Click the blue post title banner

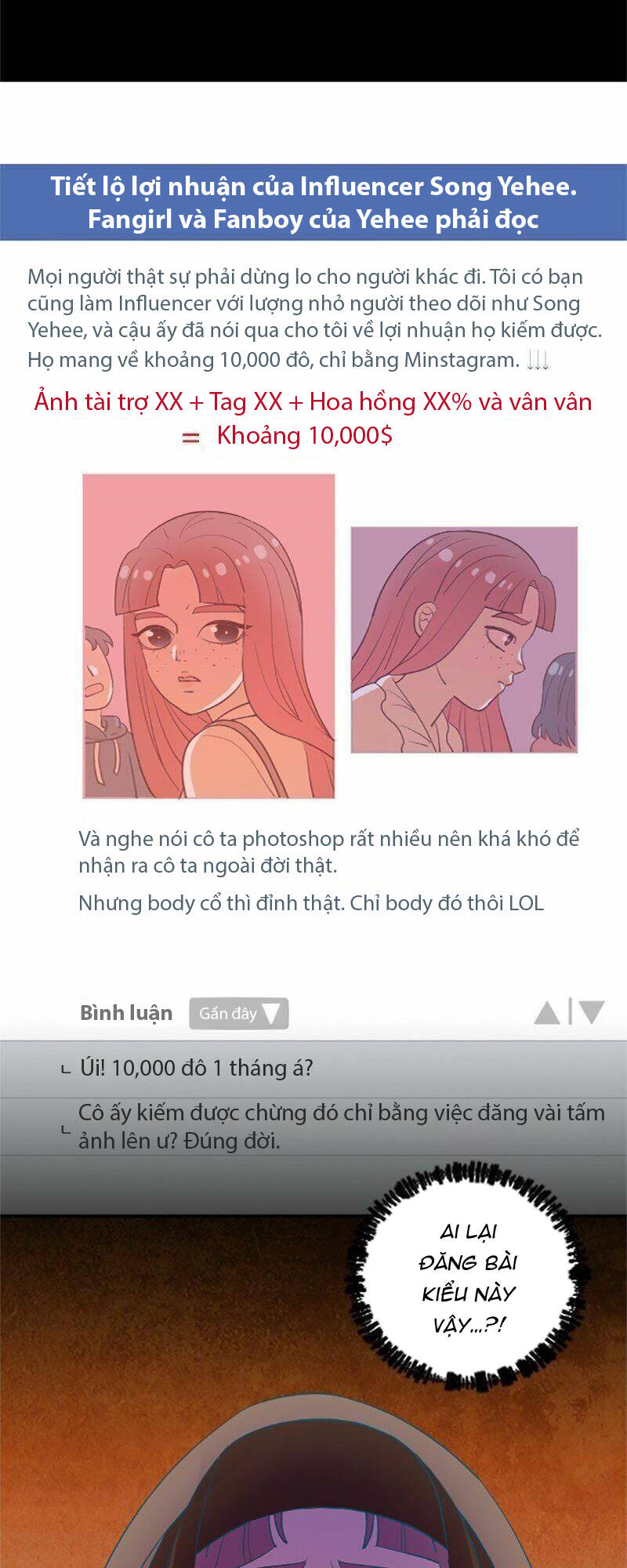(313, 202)
